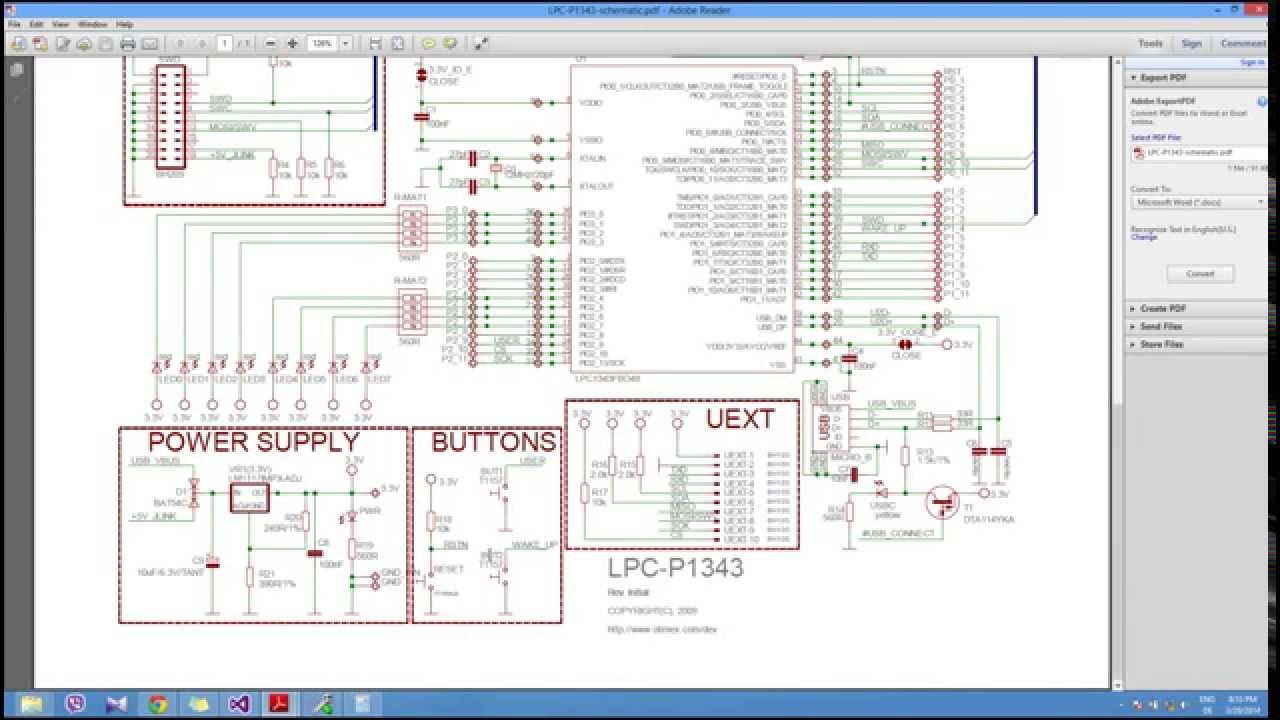The height and width of the screenshot is (720, 1280).
Task: Add a sticky note comment
Action: click(428, 44)
